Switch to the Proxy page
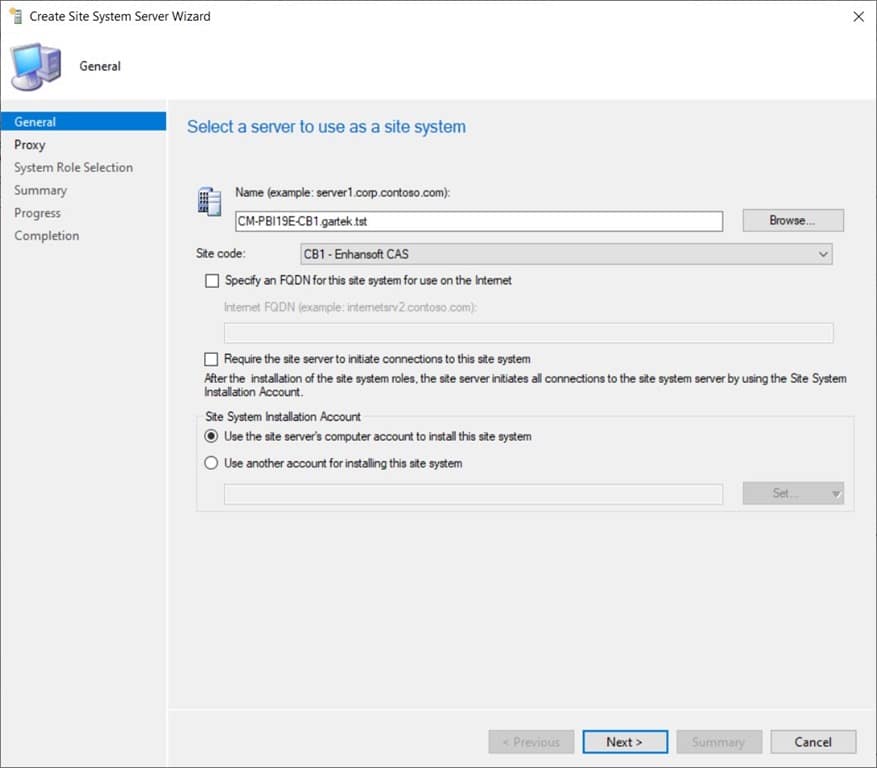This screenshot has width=877, height=768. 30,144
